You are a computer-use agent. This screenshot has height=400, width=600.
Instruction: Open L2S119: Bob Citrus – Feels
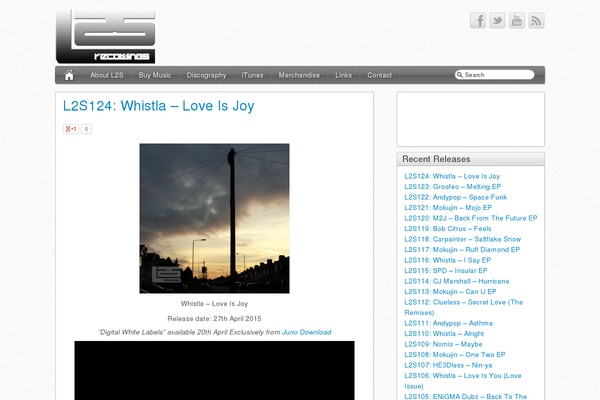(448, 229)
